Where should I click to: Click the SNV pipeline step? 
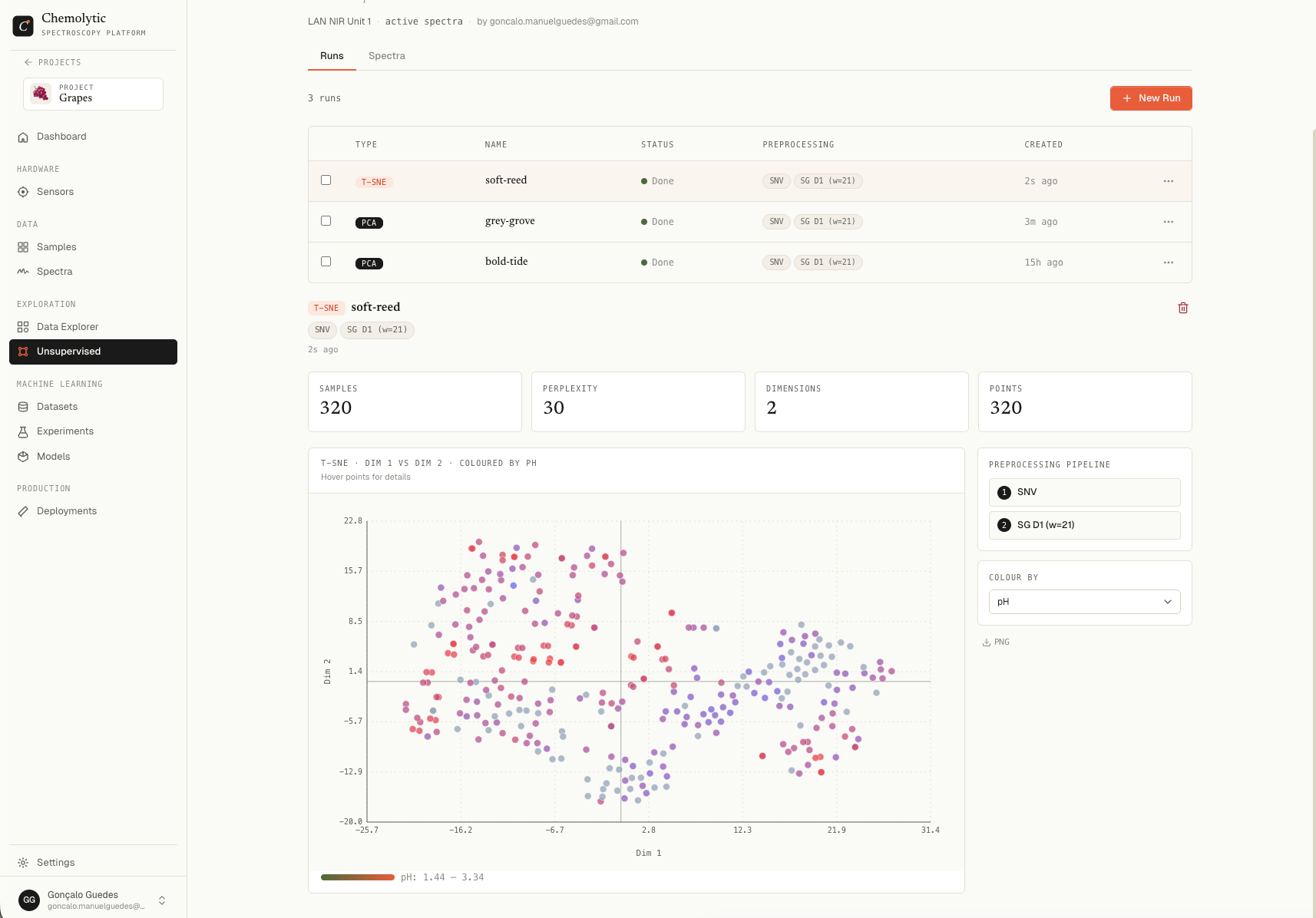tap(1084, 492)
